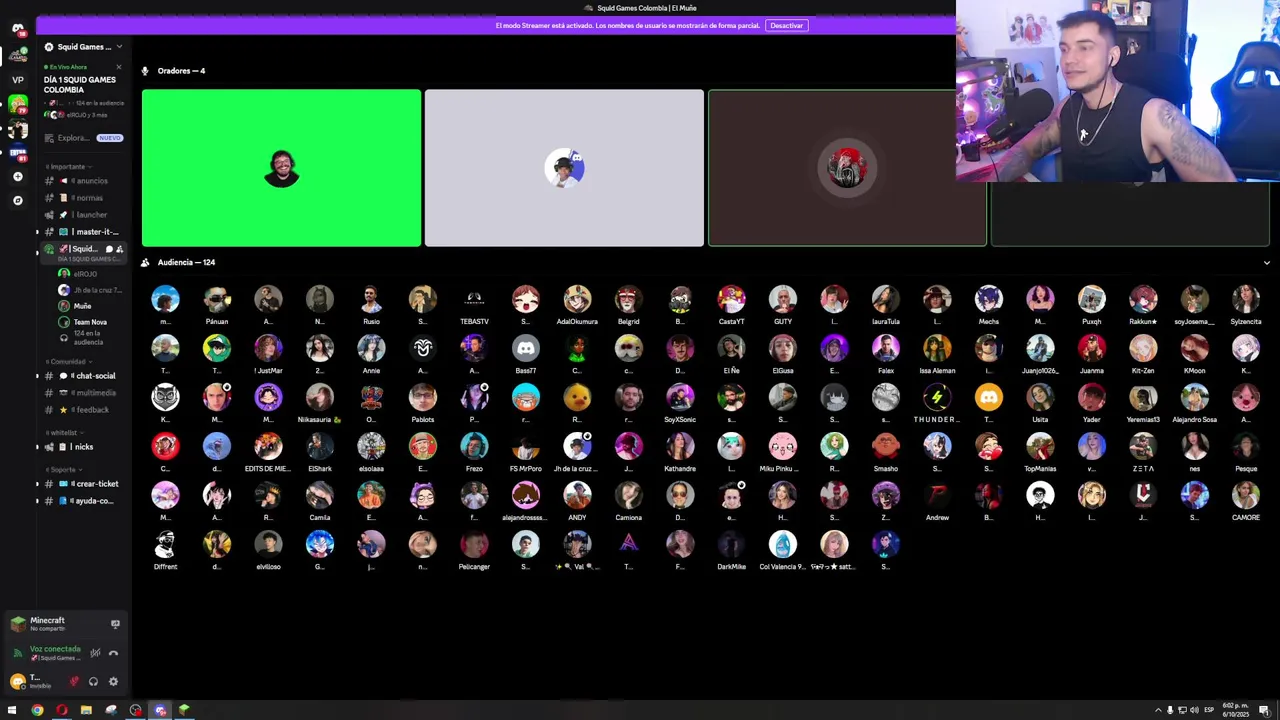Click DarkMike audience avatar
Image resolution: width=1280 pixels, height=720 pixels.
tap(731, 544)
